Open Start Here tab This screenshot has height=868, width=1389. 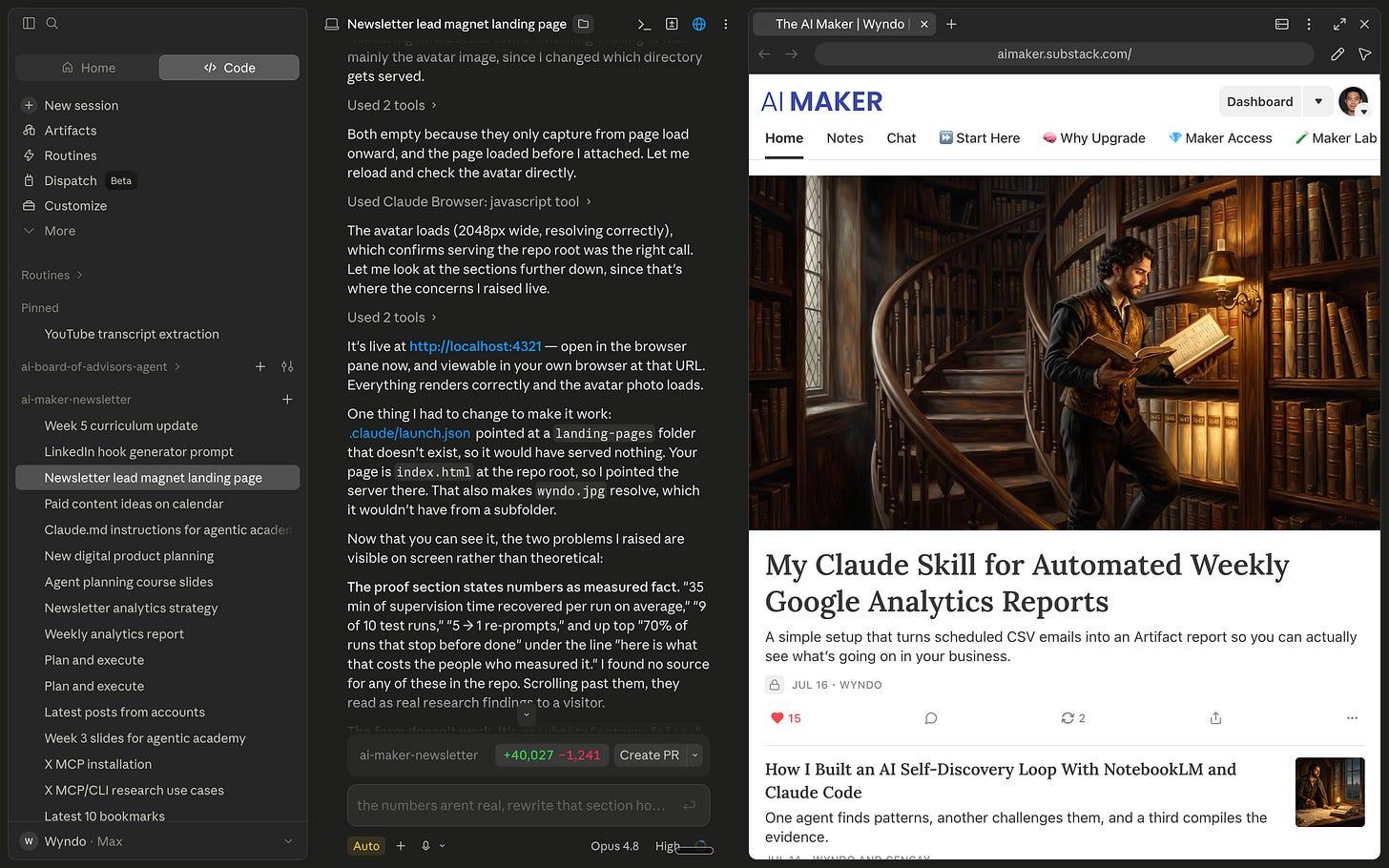point(979,138)
